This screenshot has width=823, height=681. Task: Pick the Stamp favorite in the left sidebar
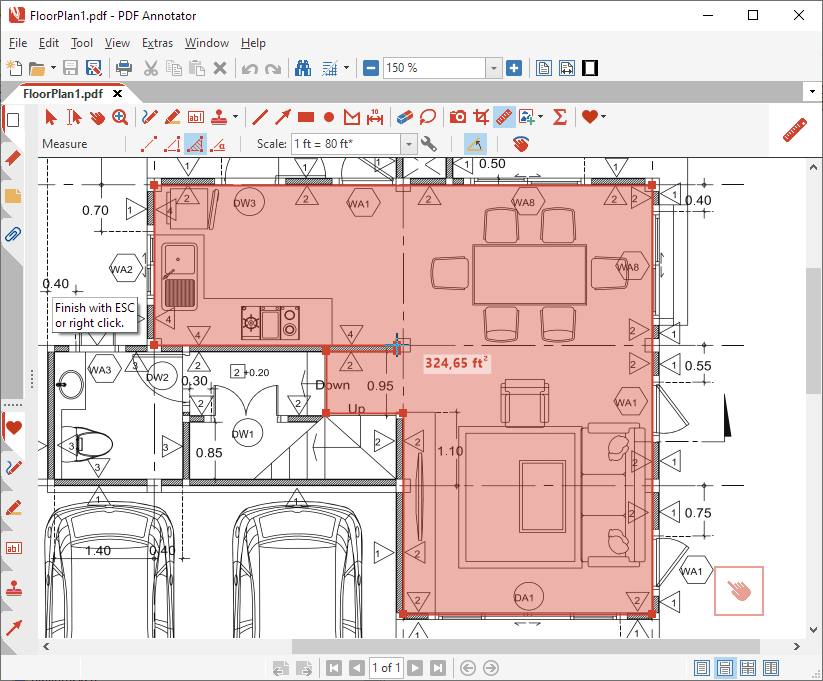tap(14, 588)
